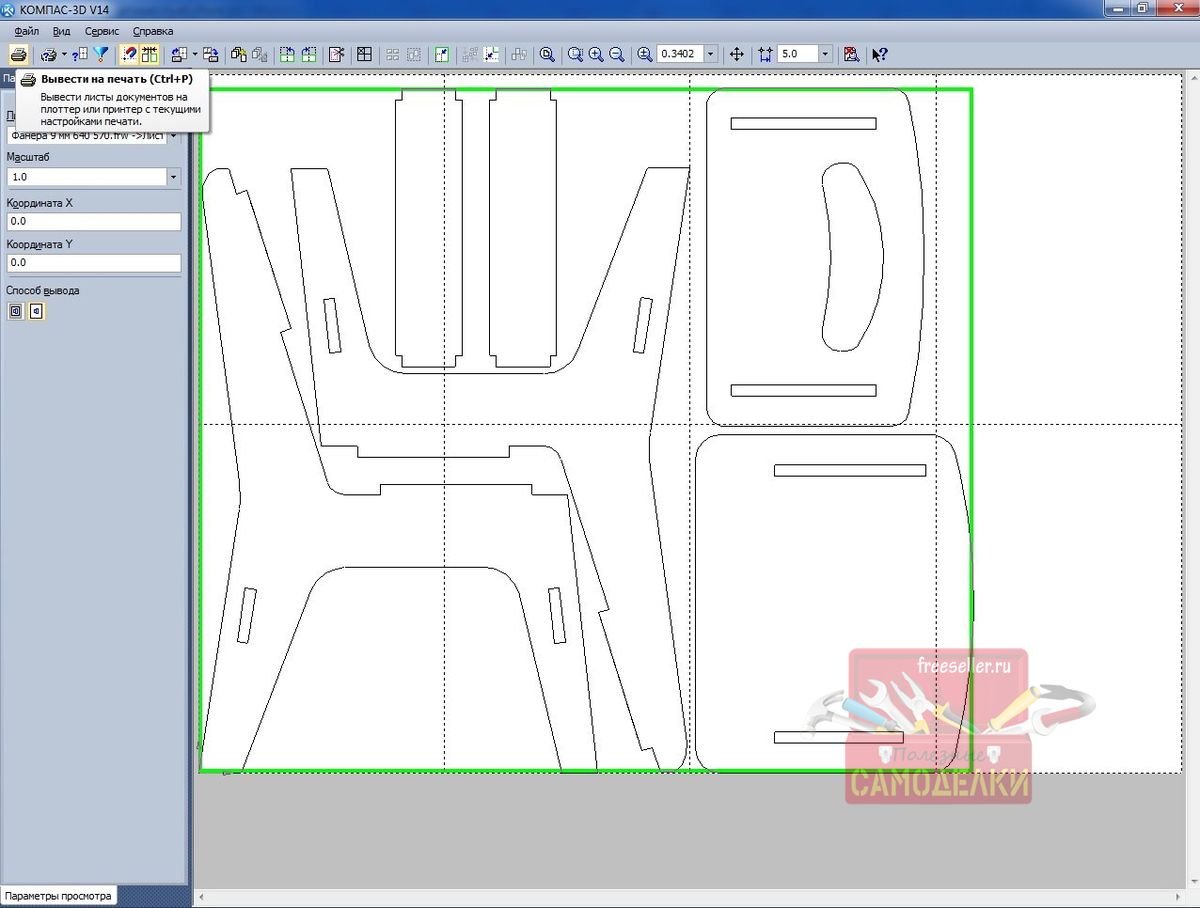
Task: Click the PDF export icon near help
Action: click(851, 54)
